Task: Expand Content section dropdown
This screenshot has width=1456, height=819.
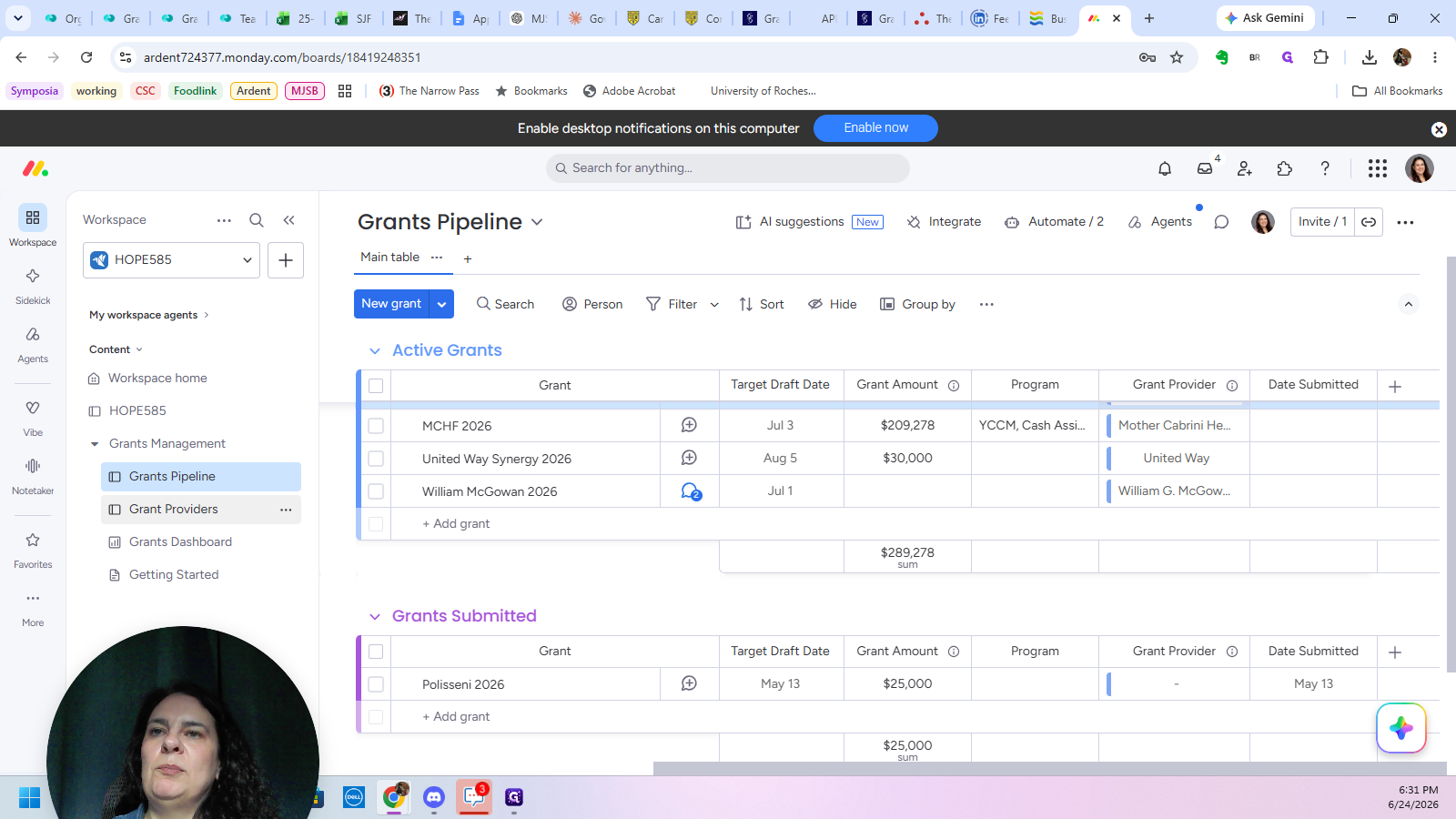Action: click(139, 349)
